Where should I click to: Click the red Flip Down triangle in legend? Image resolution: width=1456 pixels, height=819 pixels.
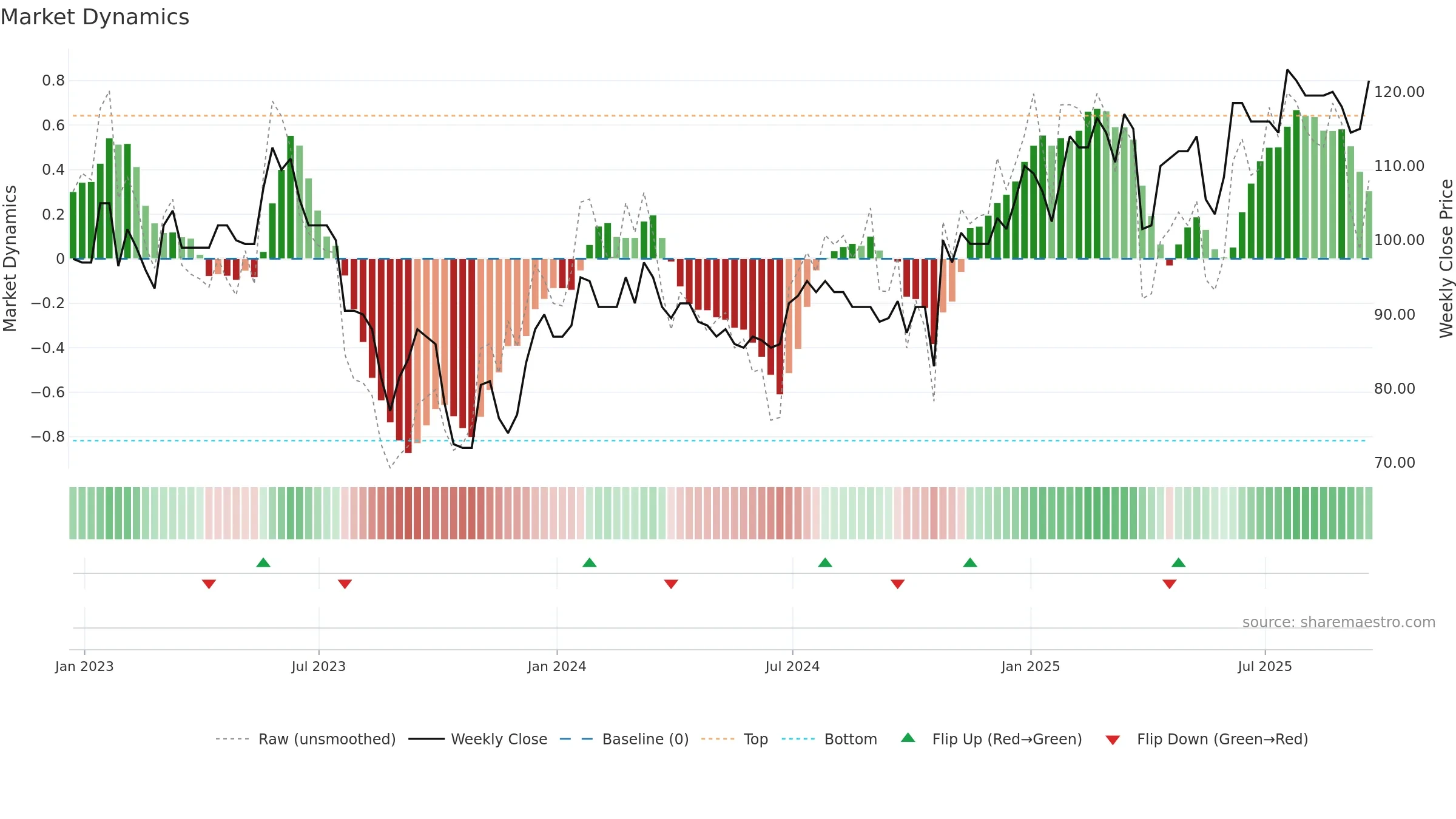coord(1113,740)
